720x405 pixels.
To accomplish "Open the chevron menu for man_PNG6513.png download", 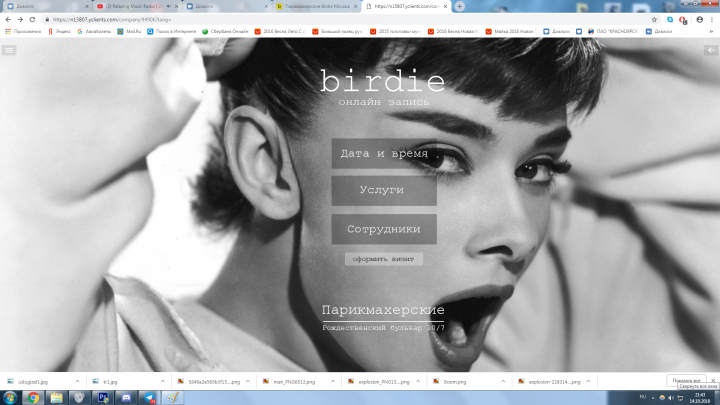I will click(x=332, y=382).
